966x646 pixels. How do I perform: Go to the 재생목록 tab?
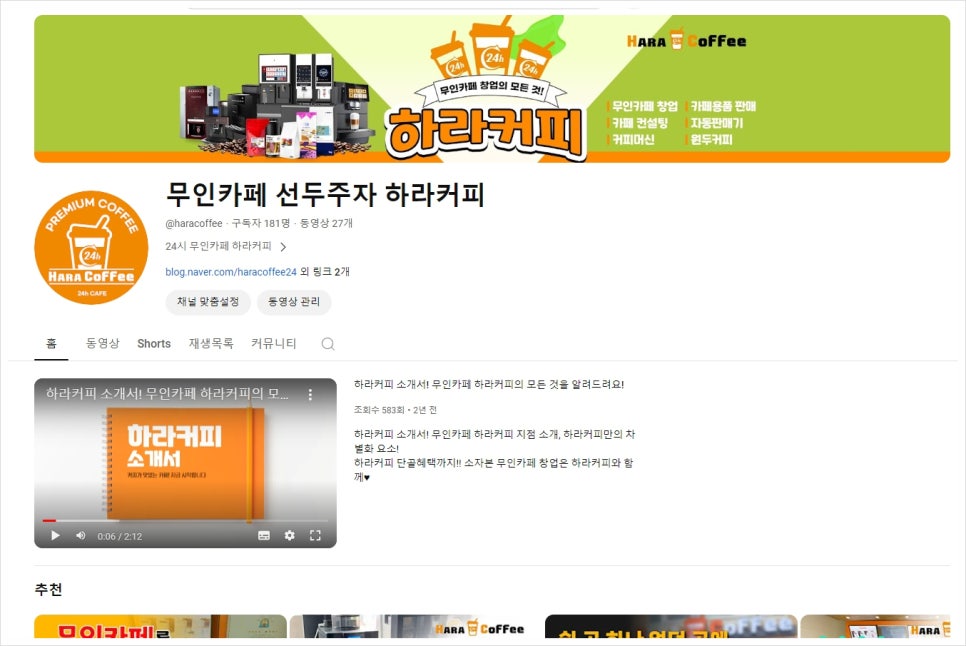click(211, 344)
